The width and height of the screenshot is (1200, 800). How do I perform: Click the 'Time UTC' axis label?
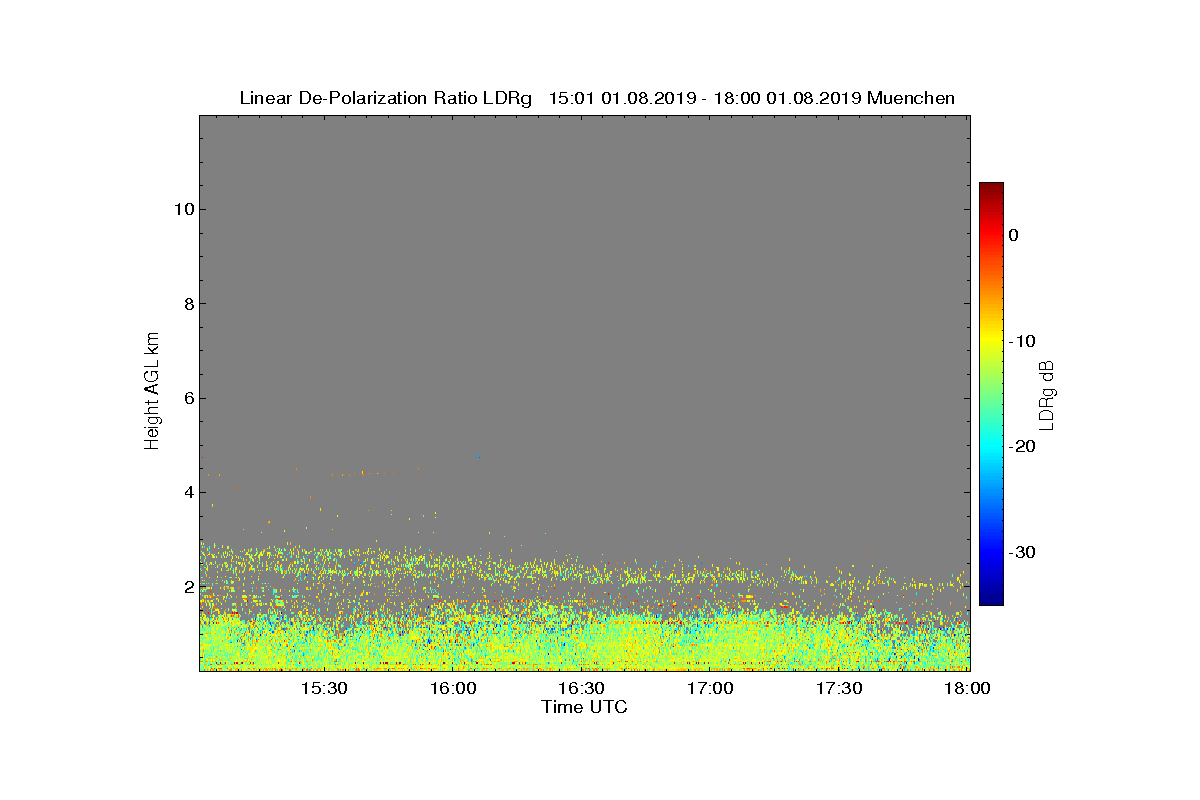(585, 707)
